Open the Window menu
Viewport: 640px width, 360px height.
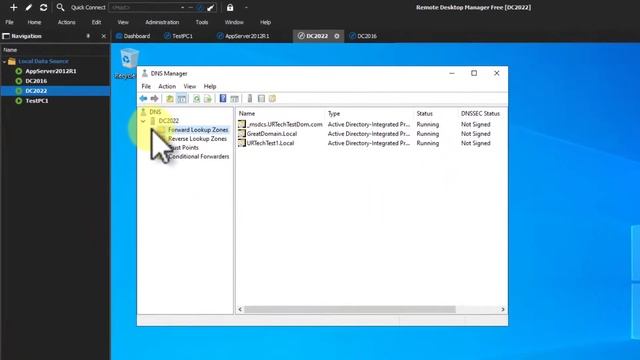(234, 22)
